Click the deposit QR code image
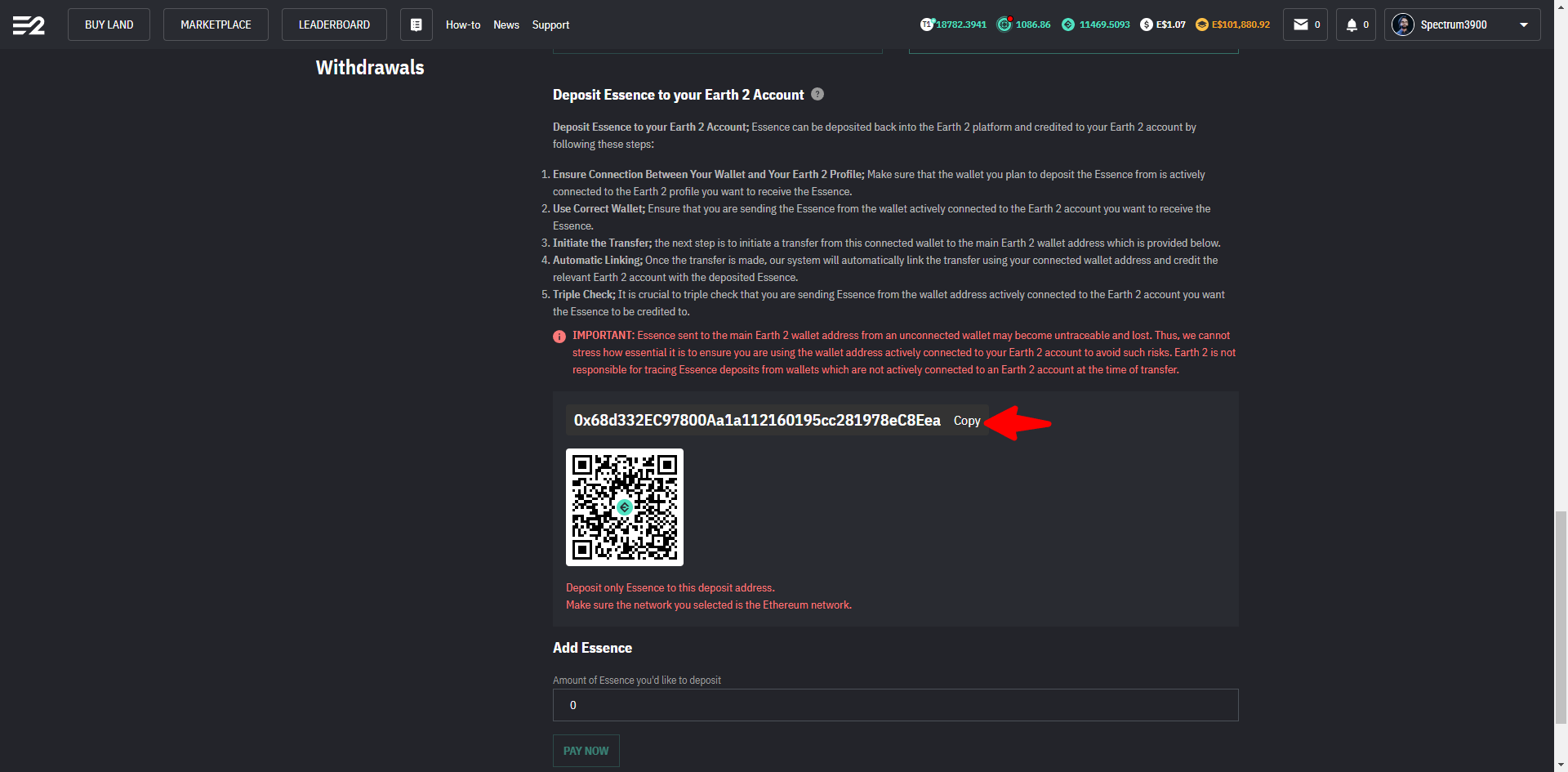1568x772 pixels. 625,507
